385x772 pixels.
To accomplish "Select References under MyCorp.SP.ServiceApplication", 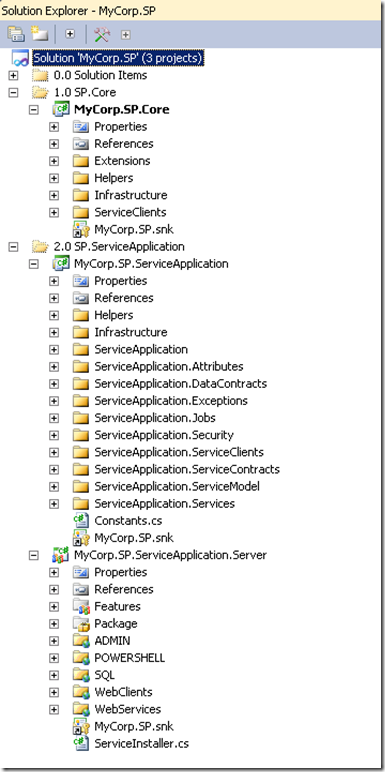I will pyautogui.click(x=124, y=298).
